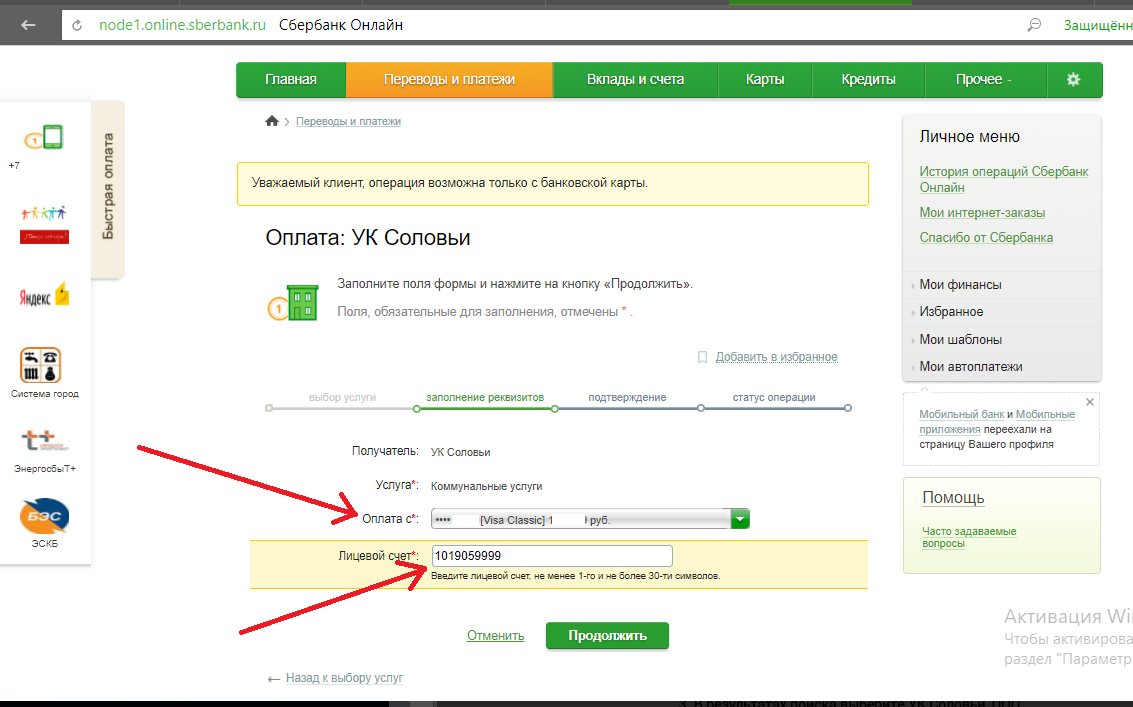This screenshot has width=1133, height=707.
Task: Click Коммунальные услуги service value
Action: 486,487
